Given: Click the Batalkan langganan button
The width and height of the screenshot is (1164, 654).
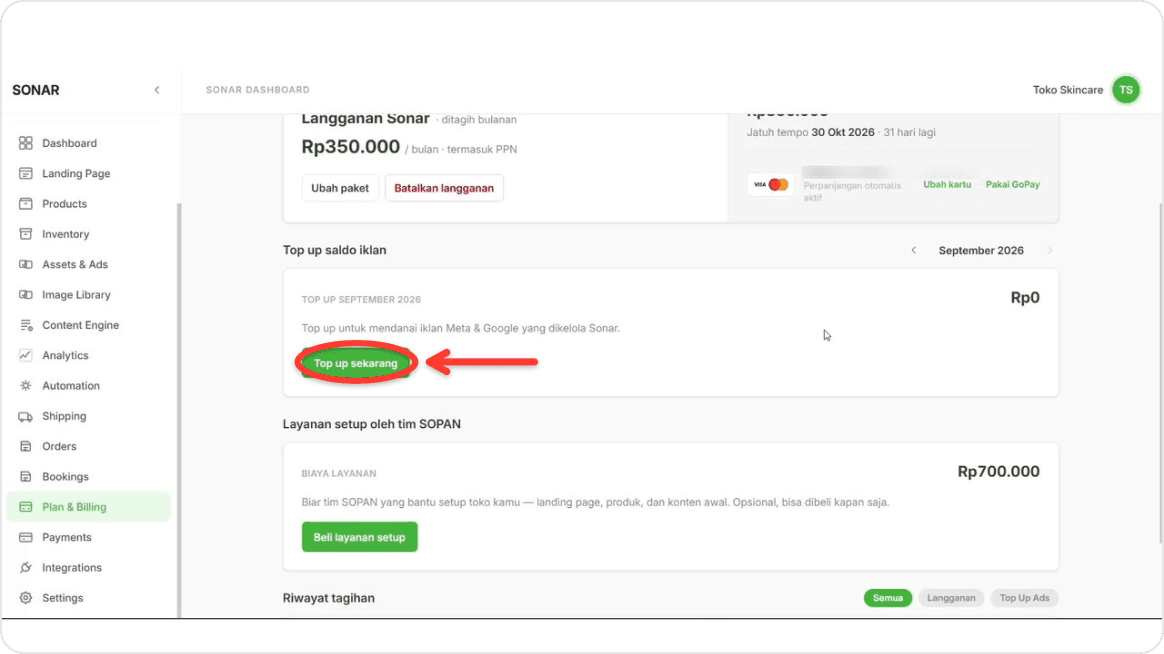Looking at the screenshot, I should tap(444, 188).
